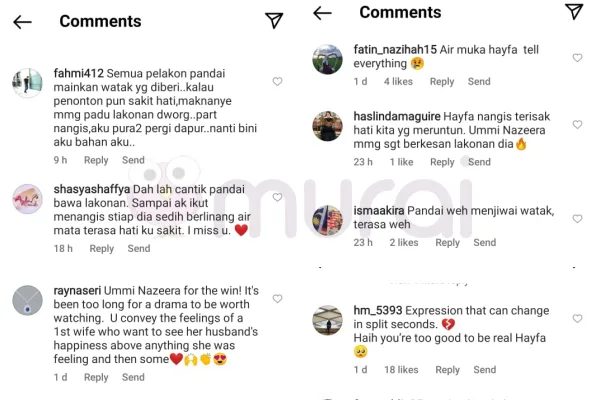Reply to raynaseri's comment

coord(96,377)
